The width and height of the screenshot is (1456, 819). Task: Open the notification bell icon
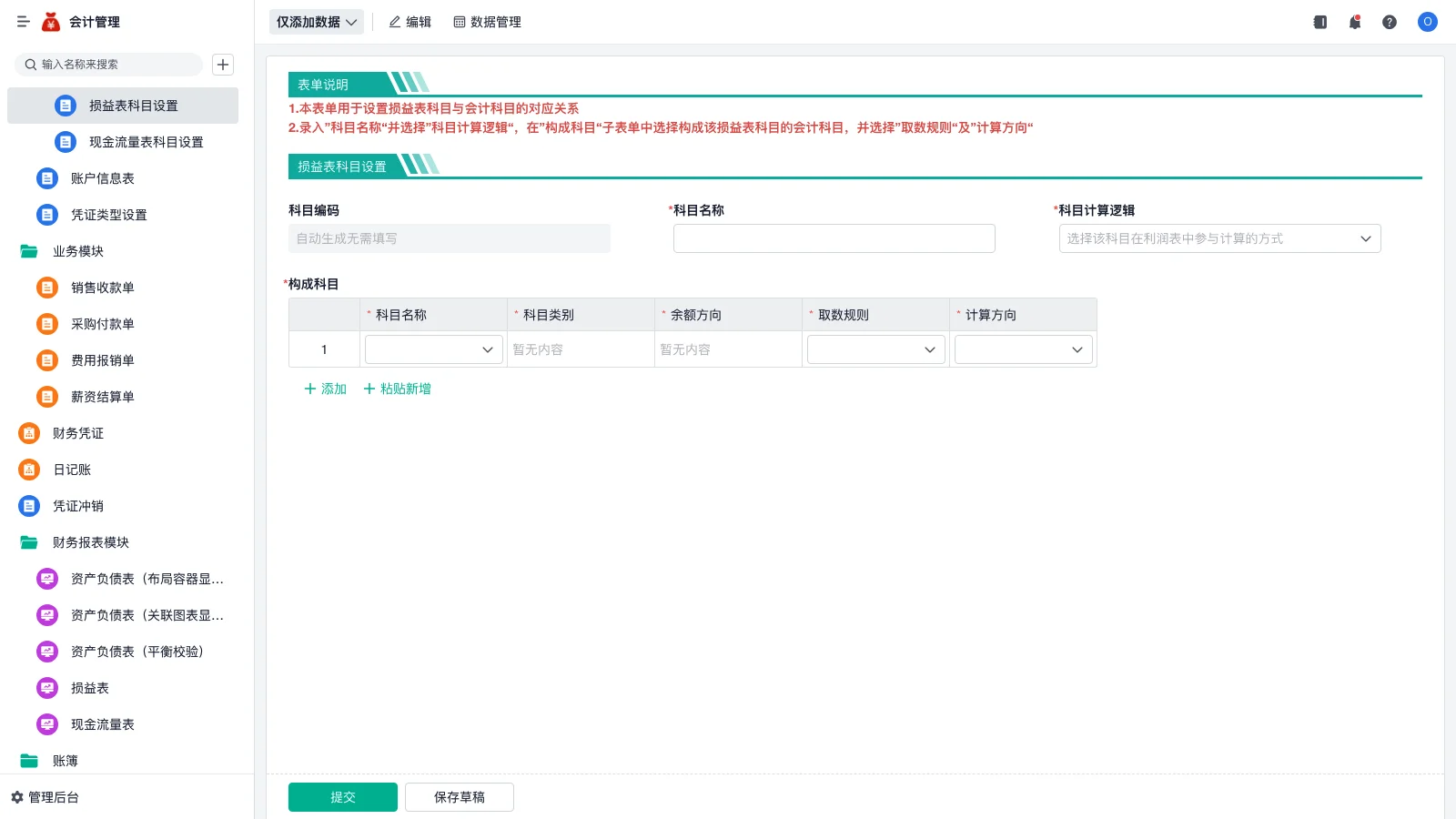(x=1355, y=22)
